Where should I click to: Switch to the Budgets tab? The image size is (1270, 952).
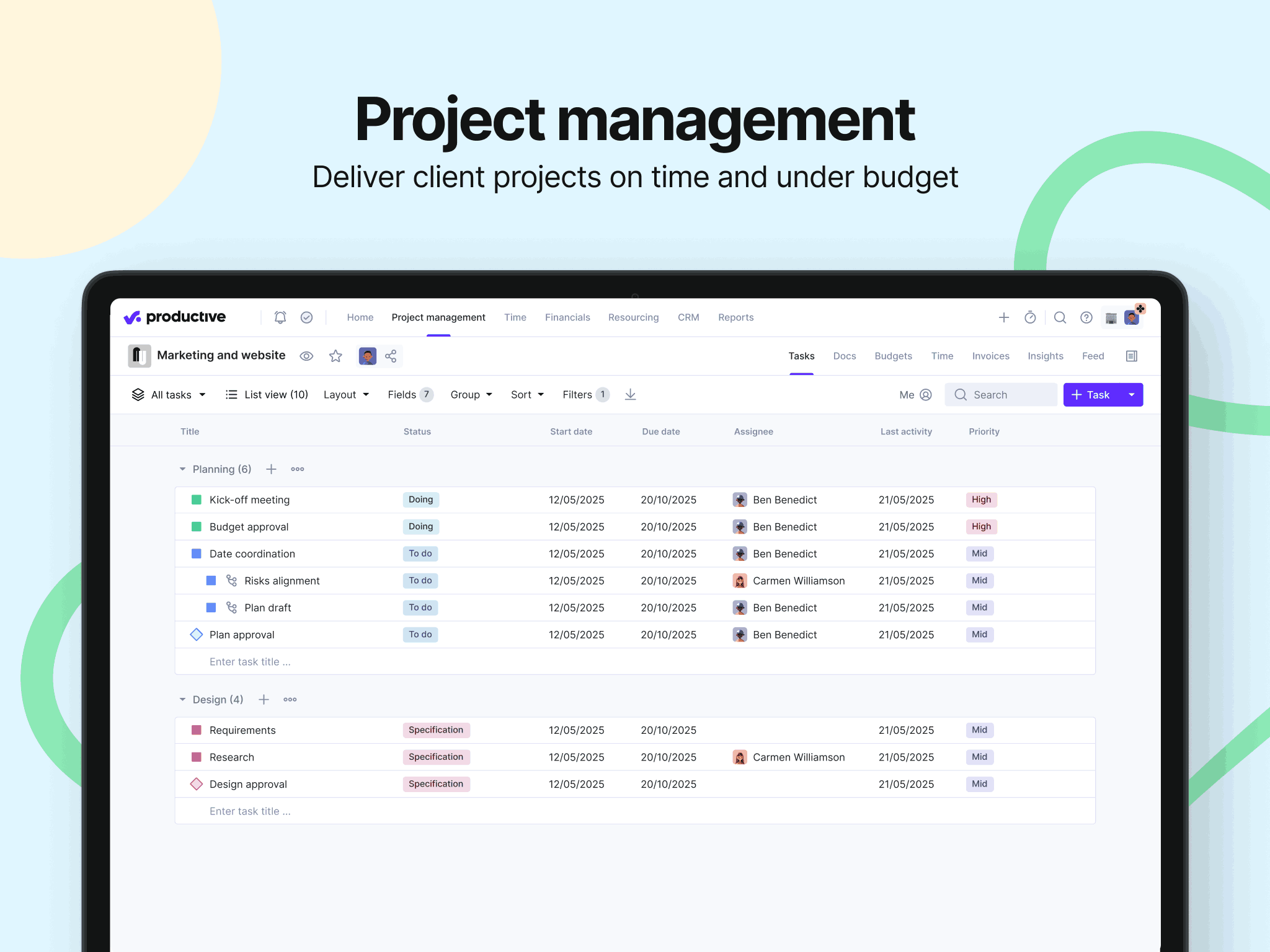893,356
